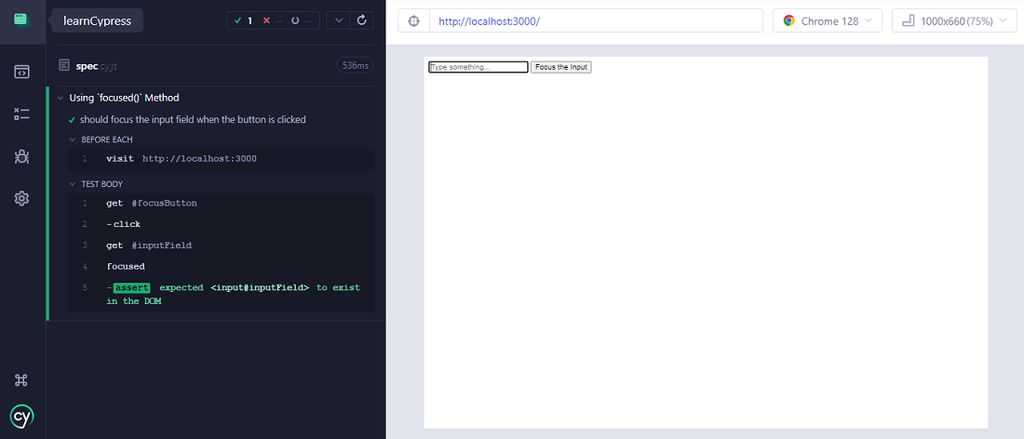The height and width of the screenshot is (439, 1024).
Task: Click the assert expected input#inputField command
Action: [221, 294]
